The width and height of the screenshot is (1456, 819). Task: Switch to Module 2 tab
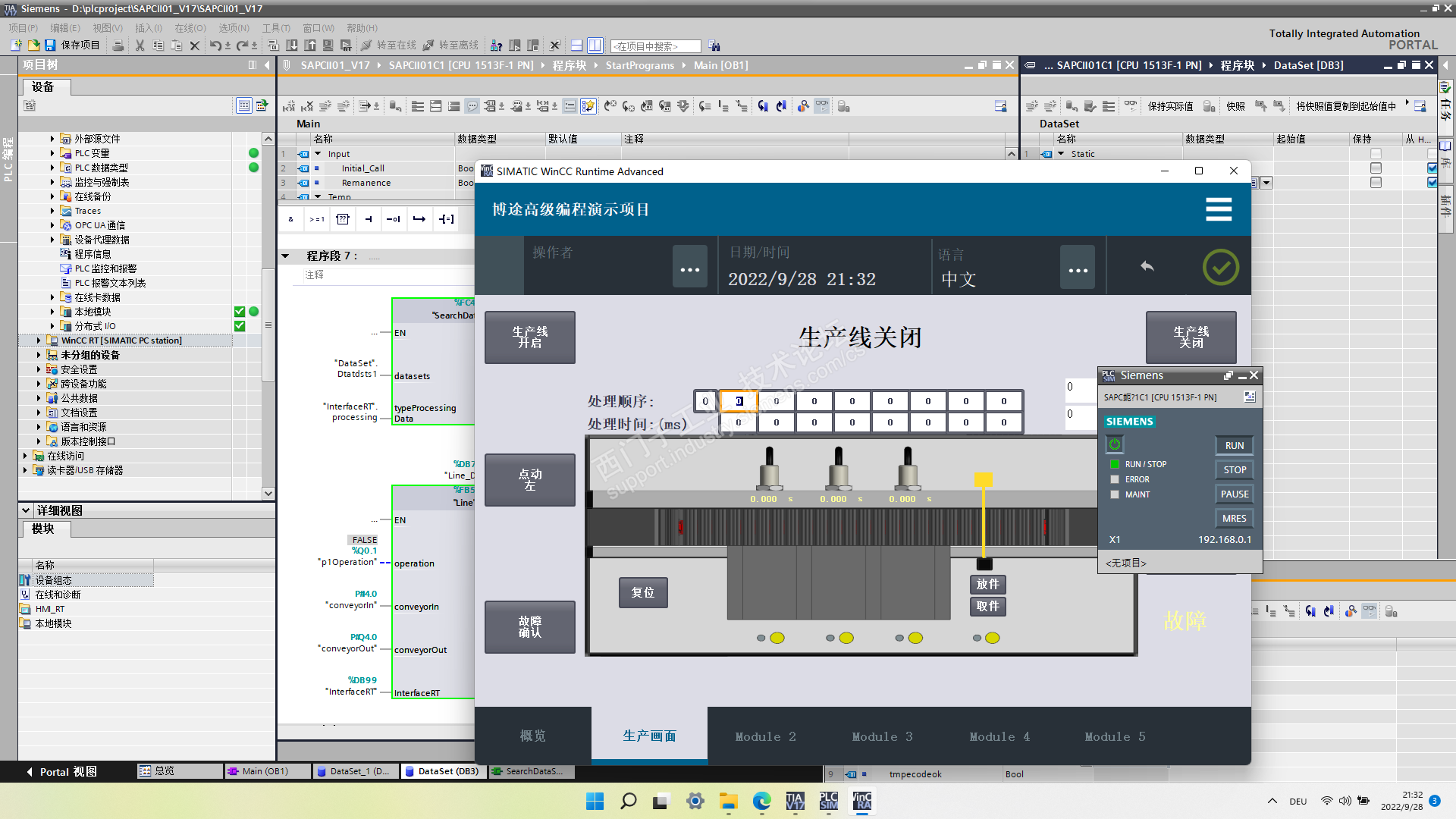[x=765, y=736]
